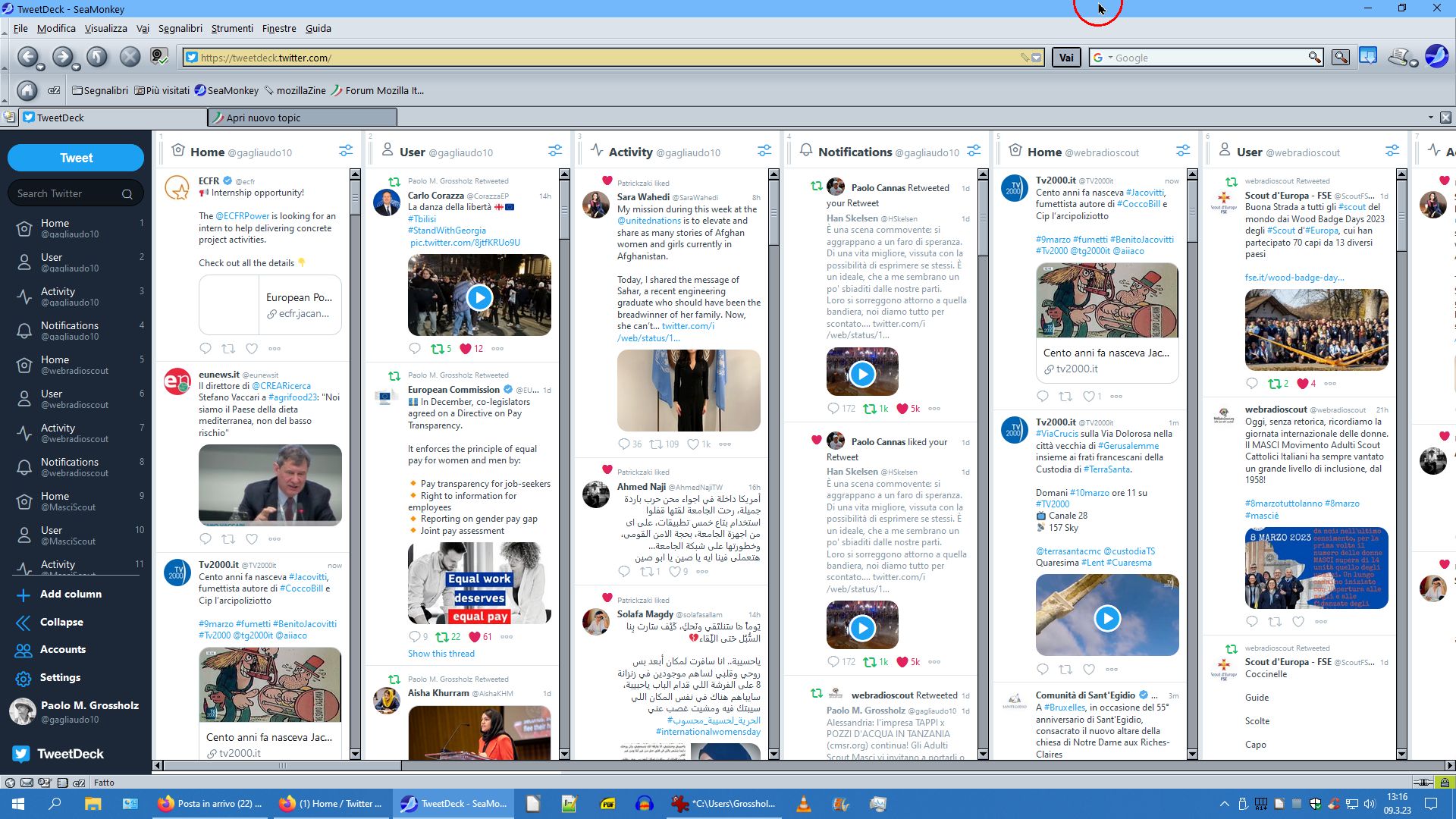Open the Segnalibri bookmarks folder
The image size is (1456, 819).
pyautogui.click(x=100, y=90)
